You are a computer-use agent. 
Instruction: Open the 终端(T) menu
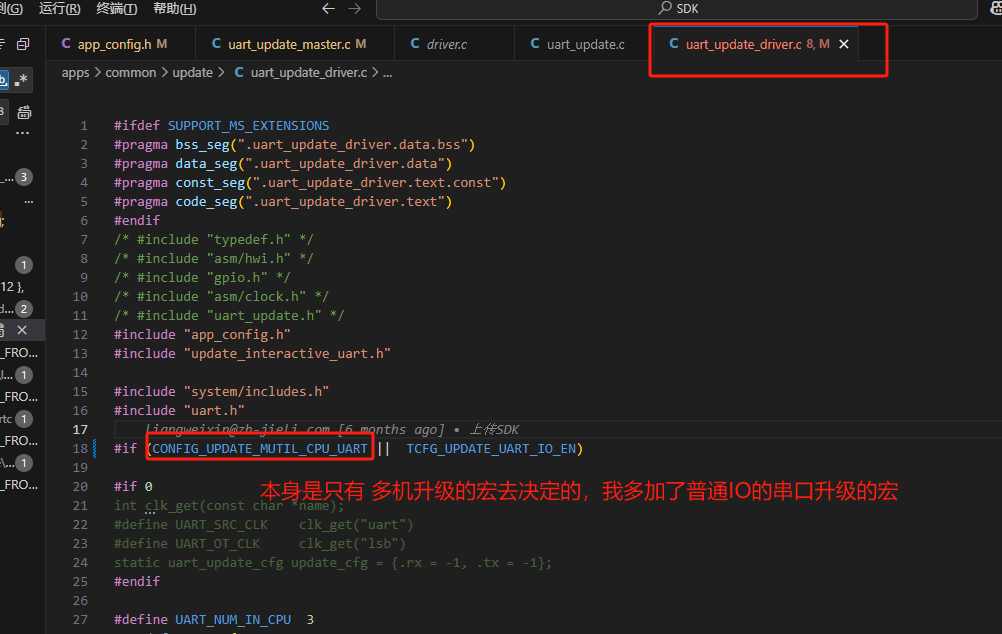click(117, 8)
